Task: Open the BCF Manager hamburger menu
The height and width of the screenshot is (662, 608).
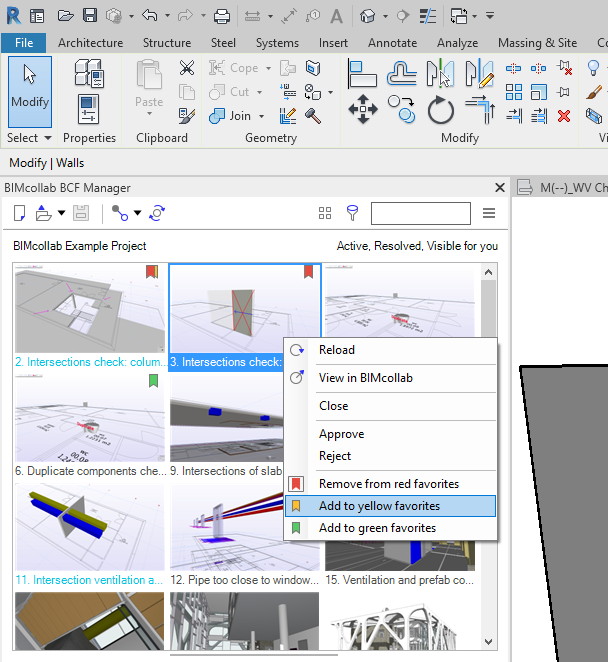Action: point(489,213)
